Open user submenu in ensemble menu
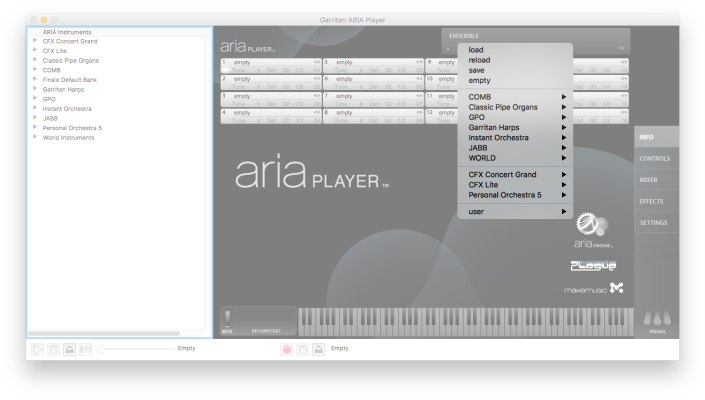The width and height of the screenshot is (705, 400). coord(515,212)
